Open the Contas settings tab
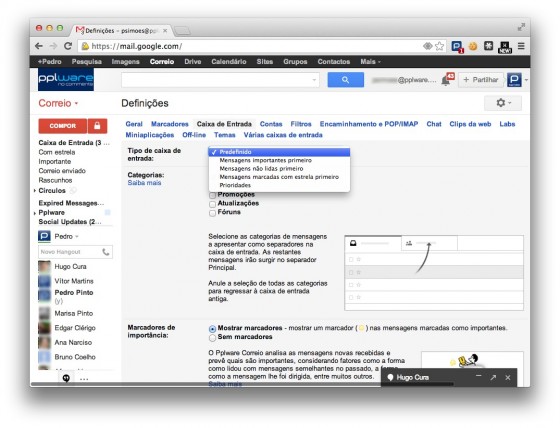The width and height of the screenshot is (560, 428). point(271,124)
